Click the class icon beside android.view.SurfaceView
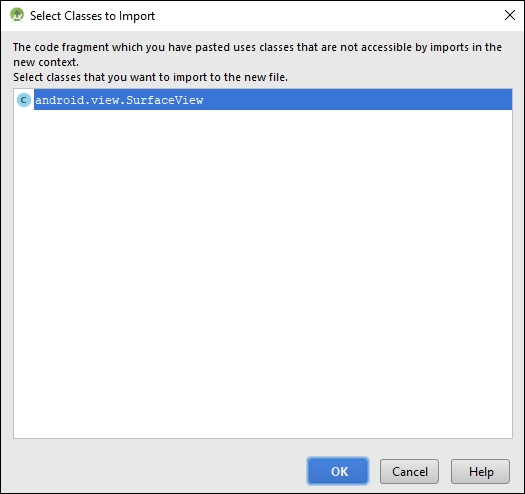 24,100
